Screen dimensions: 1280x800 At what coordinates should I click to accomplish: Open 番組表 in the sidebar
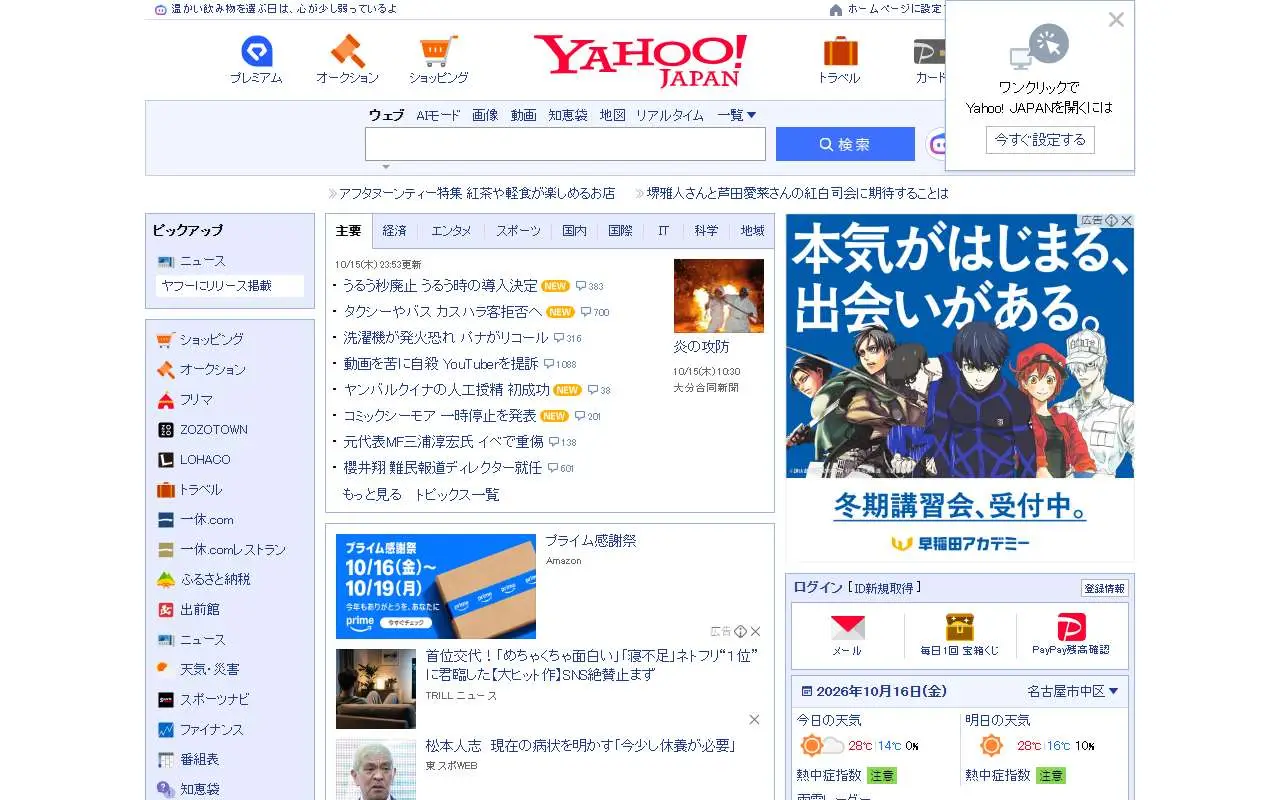tap(199, 760)
